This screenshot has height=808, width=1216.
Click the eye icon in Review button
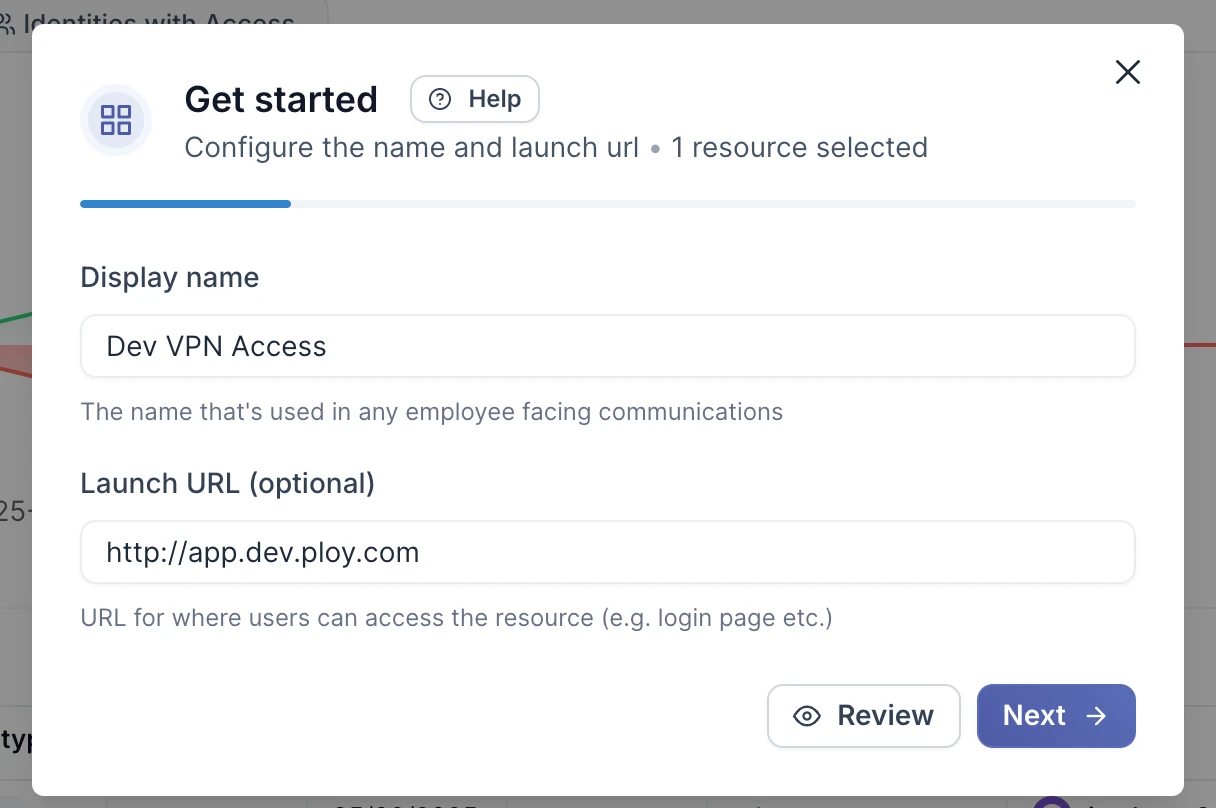(x=807, y=716)
